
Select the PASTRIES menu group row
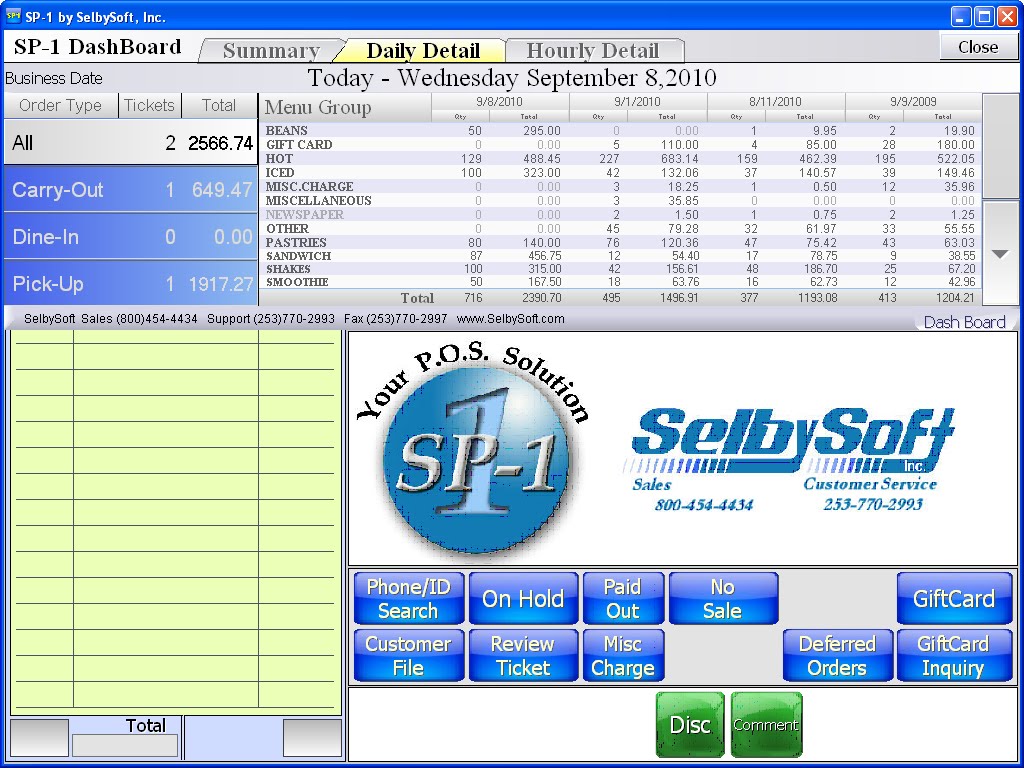pos(620,242)
